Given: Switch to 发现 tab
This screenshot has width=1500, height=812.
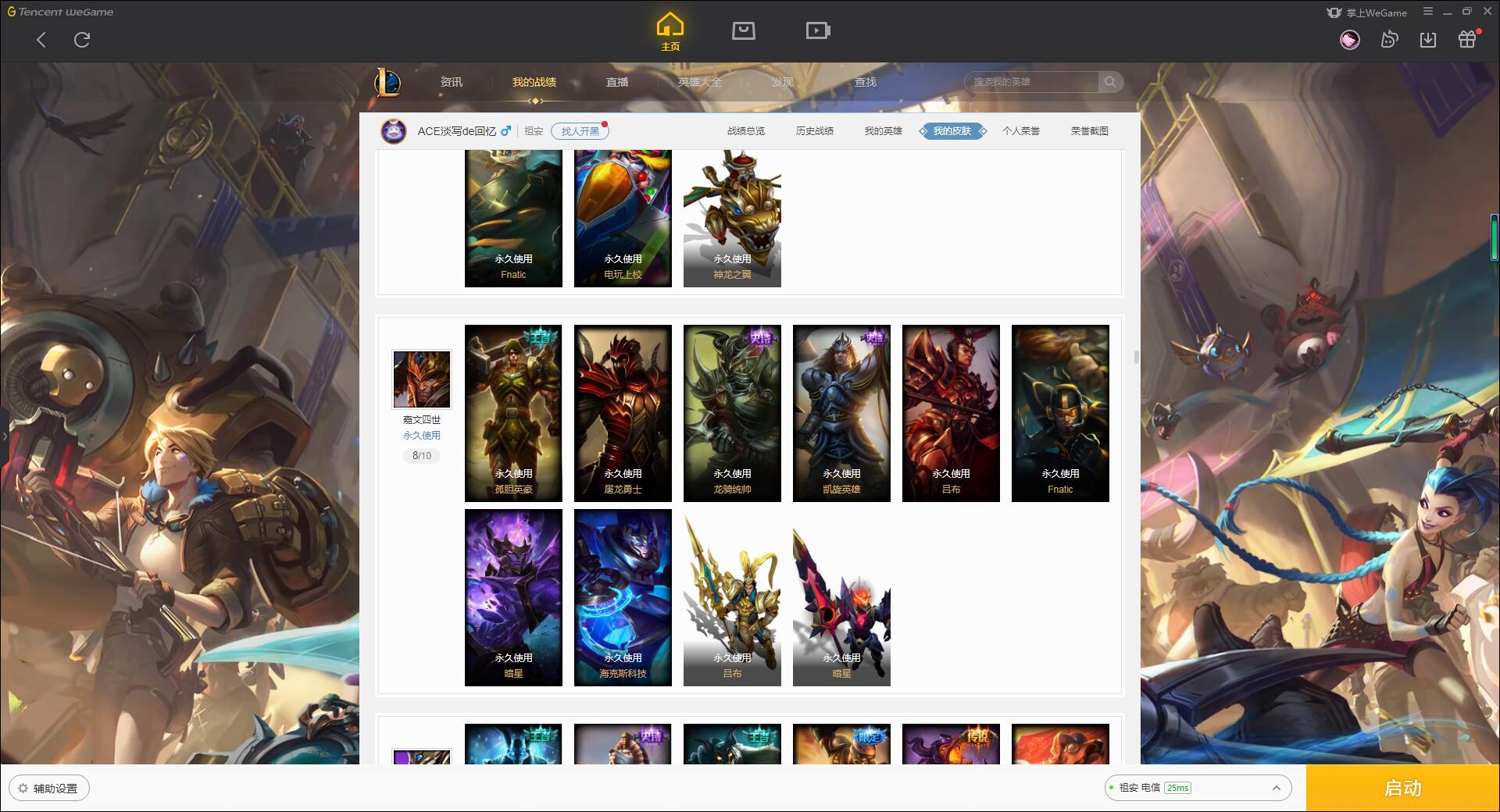Looking at the screenshot, I should 782,82.
